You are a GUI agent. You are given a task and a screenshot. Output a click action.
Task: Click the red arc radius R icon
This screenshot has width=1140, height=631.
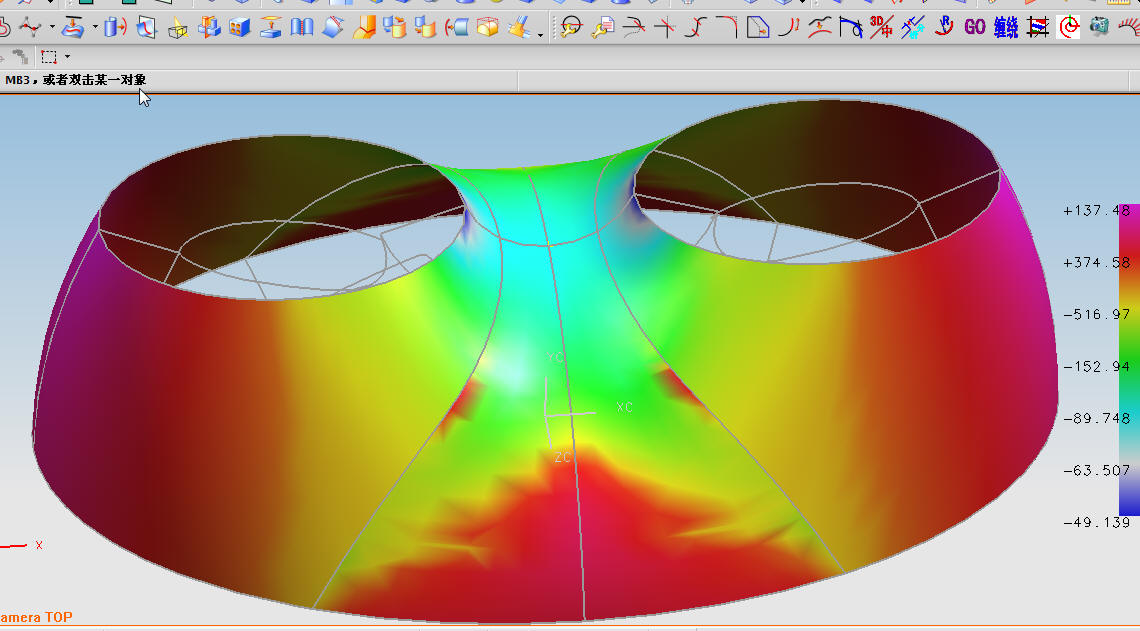coord(944,28)
